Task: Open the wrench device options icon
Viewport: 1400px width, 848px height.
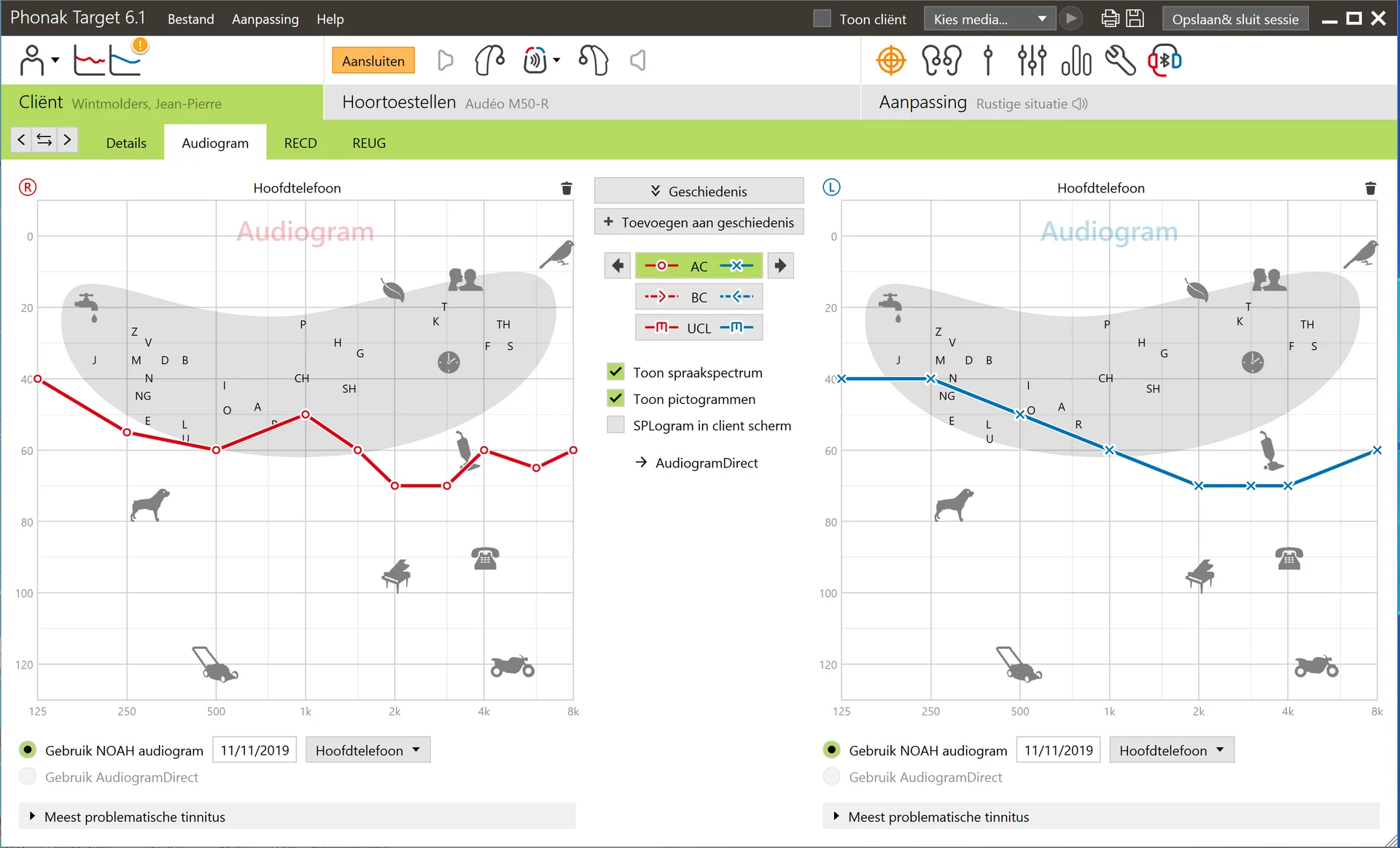Action: point(1120,61)
